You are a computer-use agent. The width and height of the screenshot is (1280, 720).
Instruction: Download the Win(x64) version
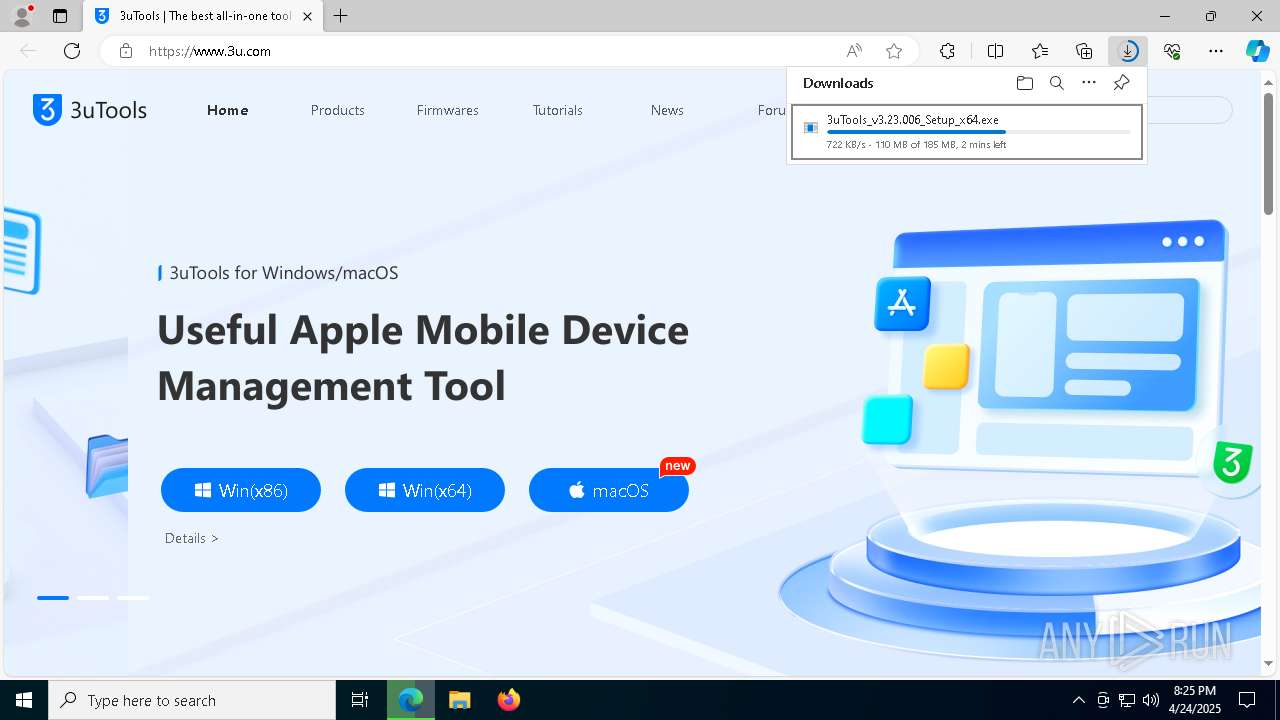coord(425,490)
